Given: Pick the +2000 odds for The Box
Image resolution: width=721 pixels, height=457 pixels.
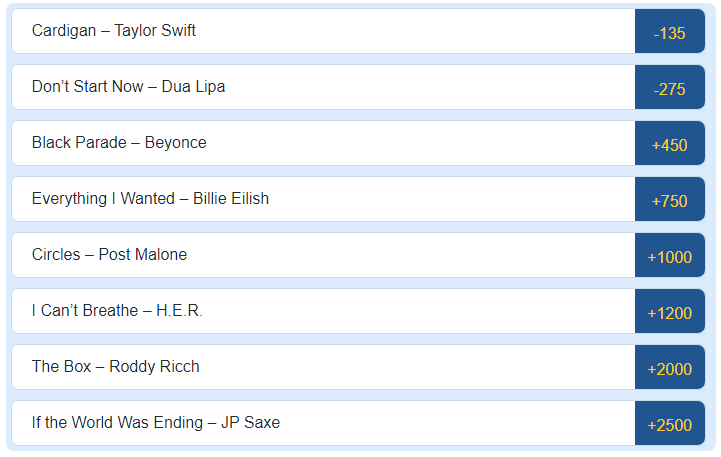Looking at the screenshot, I should tap(669, 368).
